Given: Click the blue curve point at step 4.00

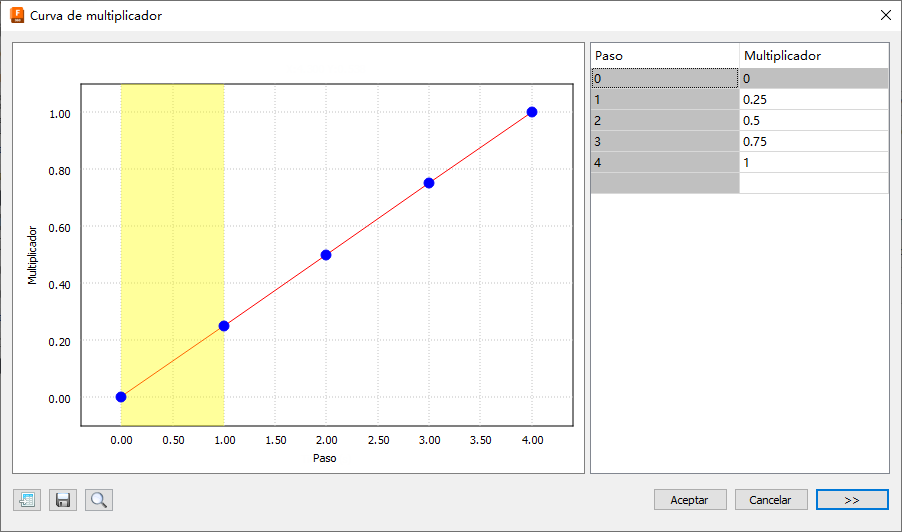Looking at the screenshot, I should [532, 112].
